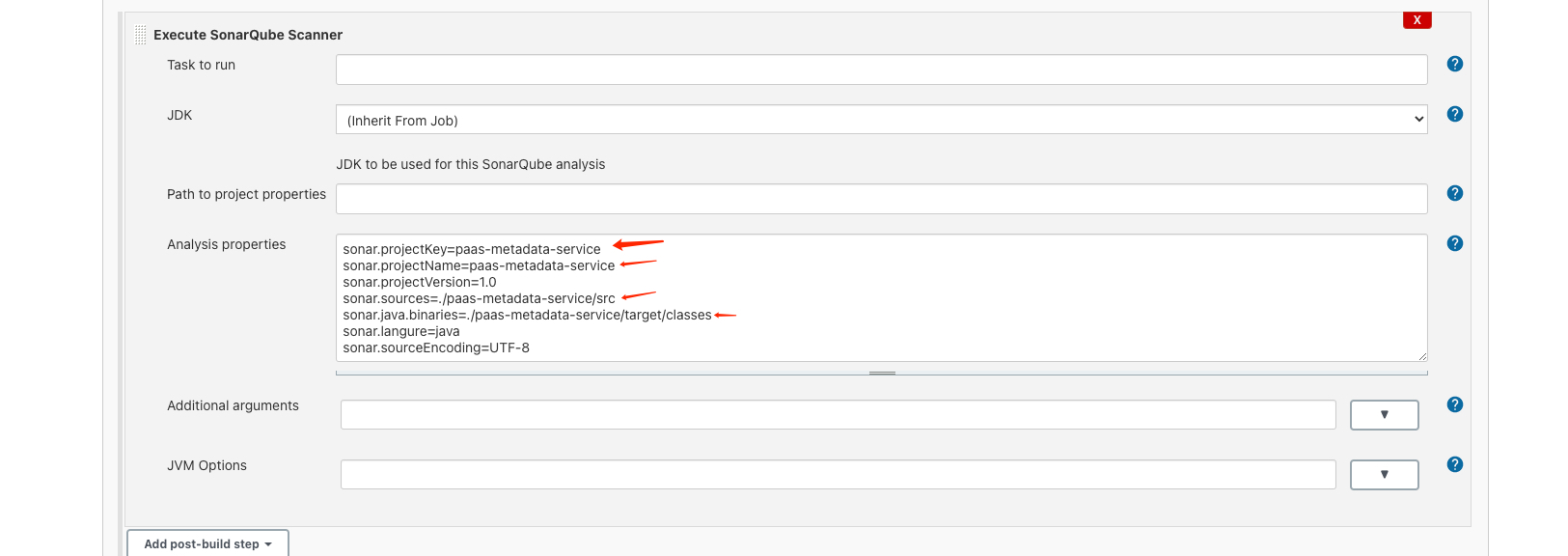Open help icon beside JDK dropdown
The image size is (1568, 556).
pyautogui.click(x=1455, y=114)
